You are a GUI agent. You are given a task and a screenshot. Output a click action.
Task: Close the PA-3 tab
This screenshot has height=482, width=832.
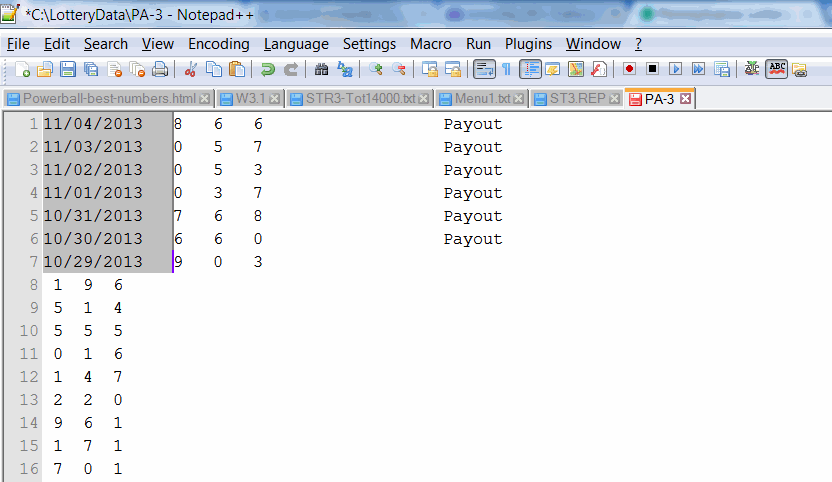pos(686,99)
